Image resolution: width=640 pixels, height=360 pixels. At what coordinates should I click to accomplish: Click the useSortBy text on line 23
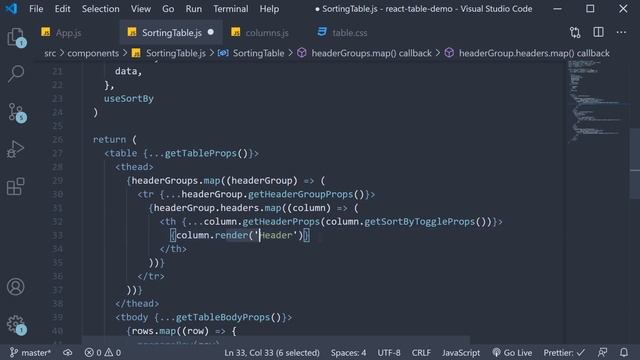tap(129, 99)
